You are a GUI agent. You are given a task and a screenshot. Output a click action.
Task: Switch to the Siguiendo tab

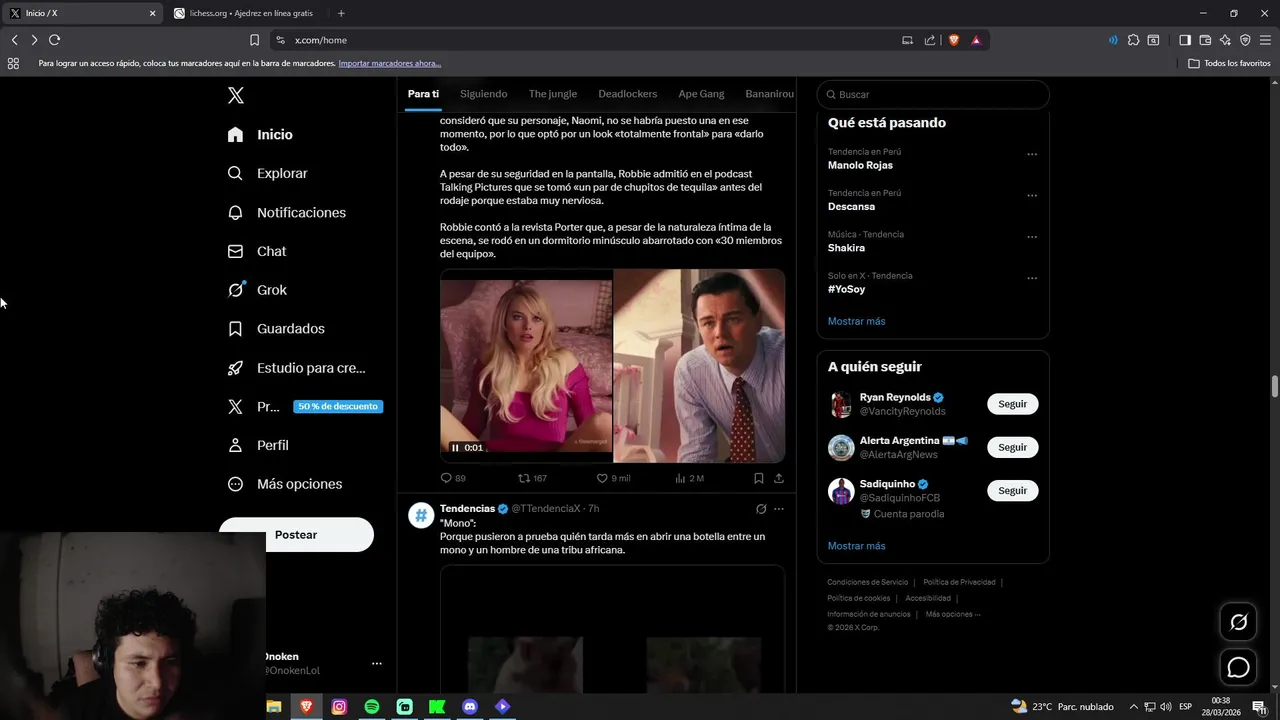(484, 94)
